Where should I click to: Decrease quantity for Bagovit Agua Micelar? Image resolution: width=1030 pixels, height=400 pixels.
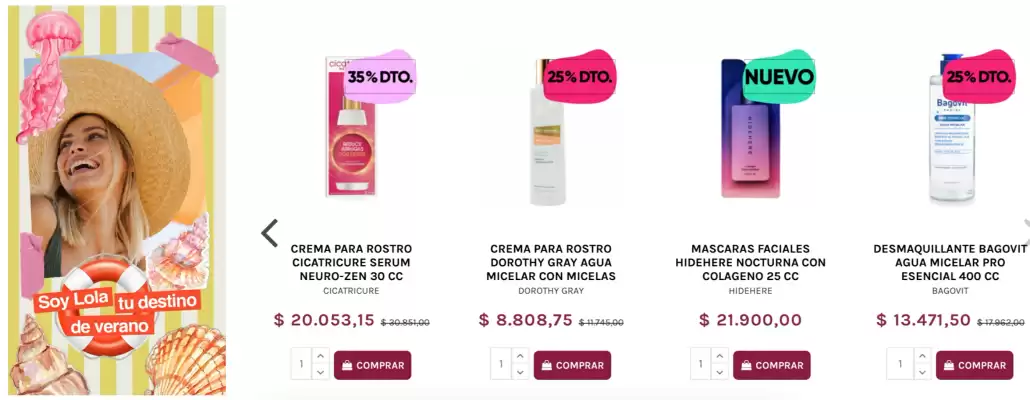(922, 372)
